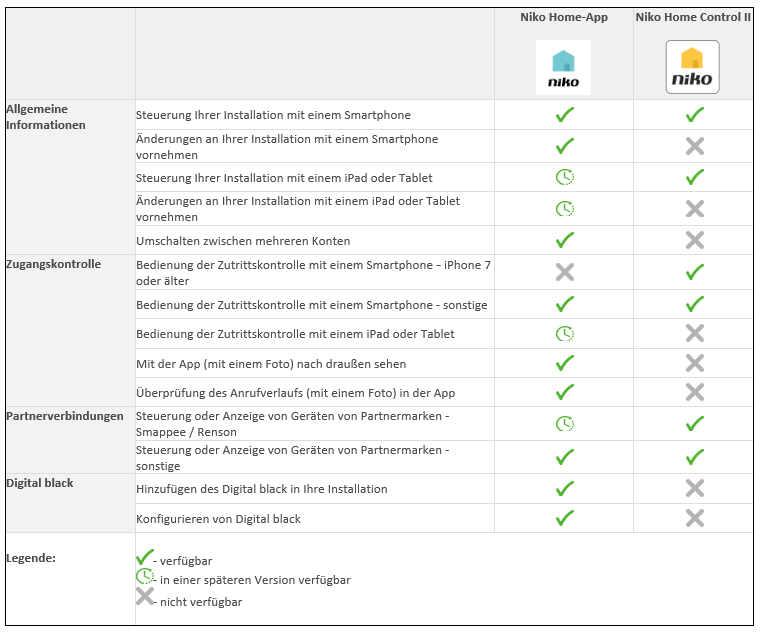Click the 'Allgemeine Informationen' section label
Screen dimensions: 761x634
[46, 117]
